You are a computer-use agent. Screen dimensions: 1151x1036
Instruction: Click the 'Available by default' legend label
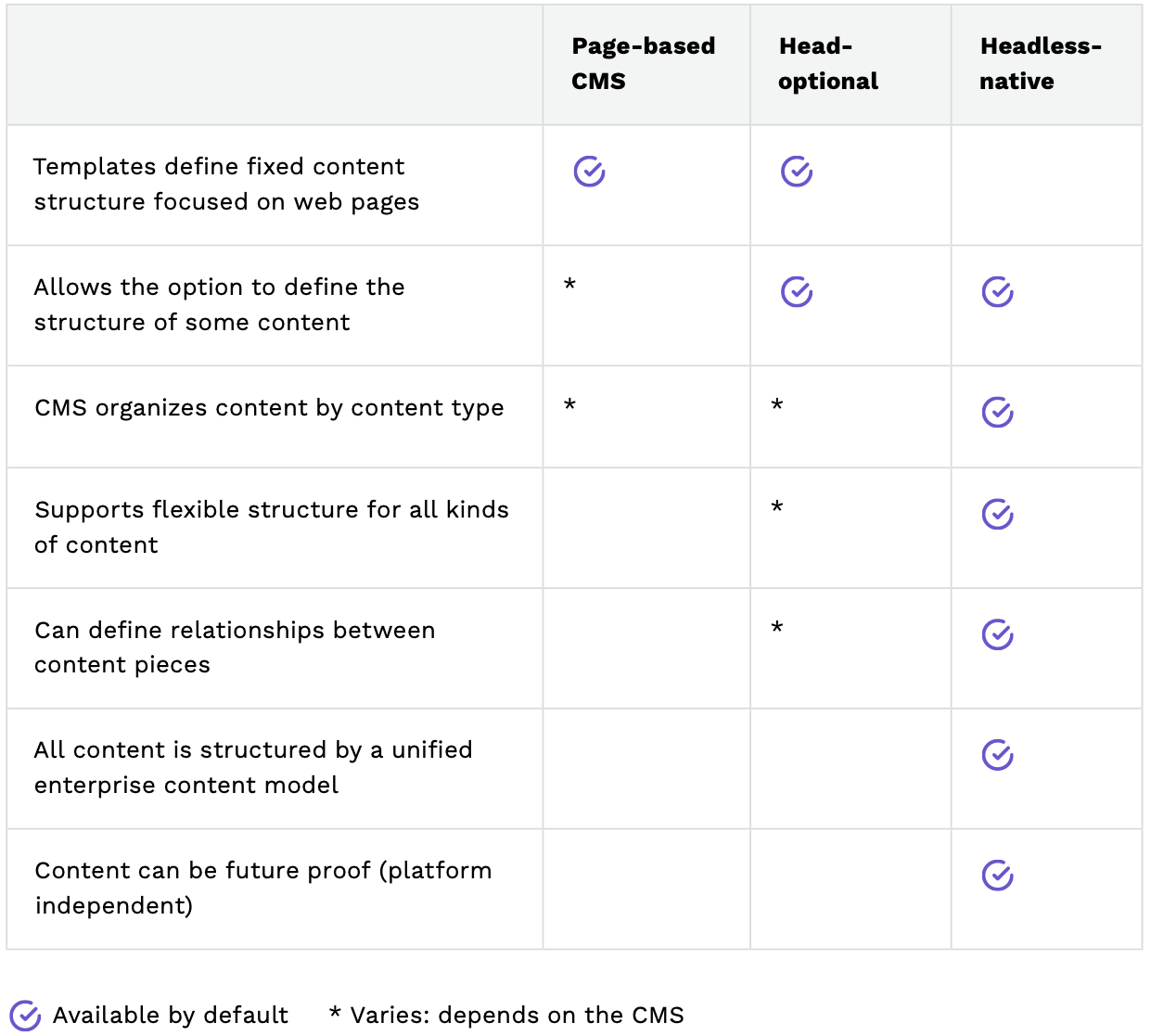tap(171, 1016)
